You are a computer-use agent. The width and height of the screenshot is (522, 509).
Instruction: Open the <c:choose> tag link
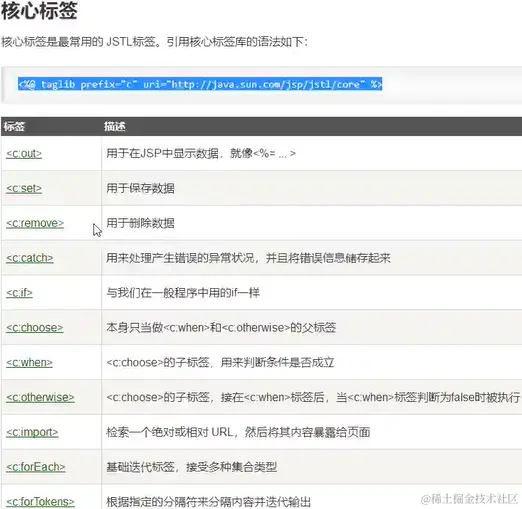coord(35,328)
